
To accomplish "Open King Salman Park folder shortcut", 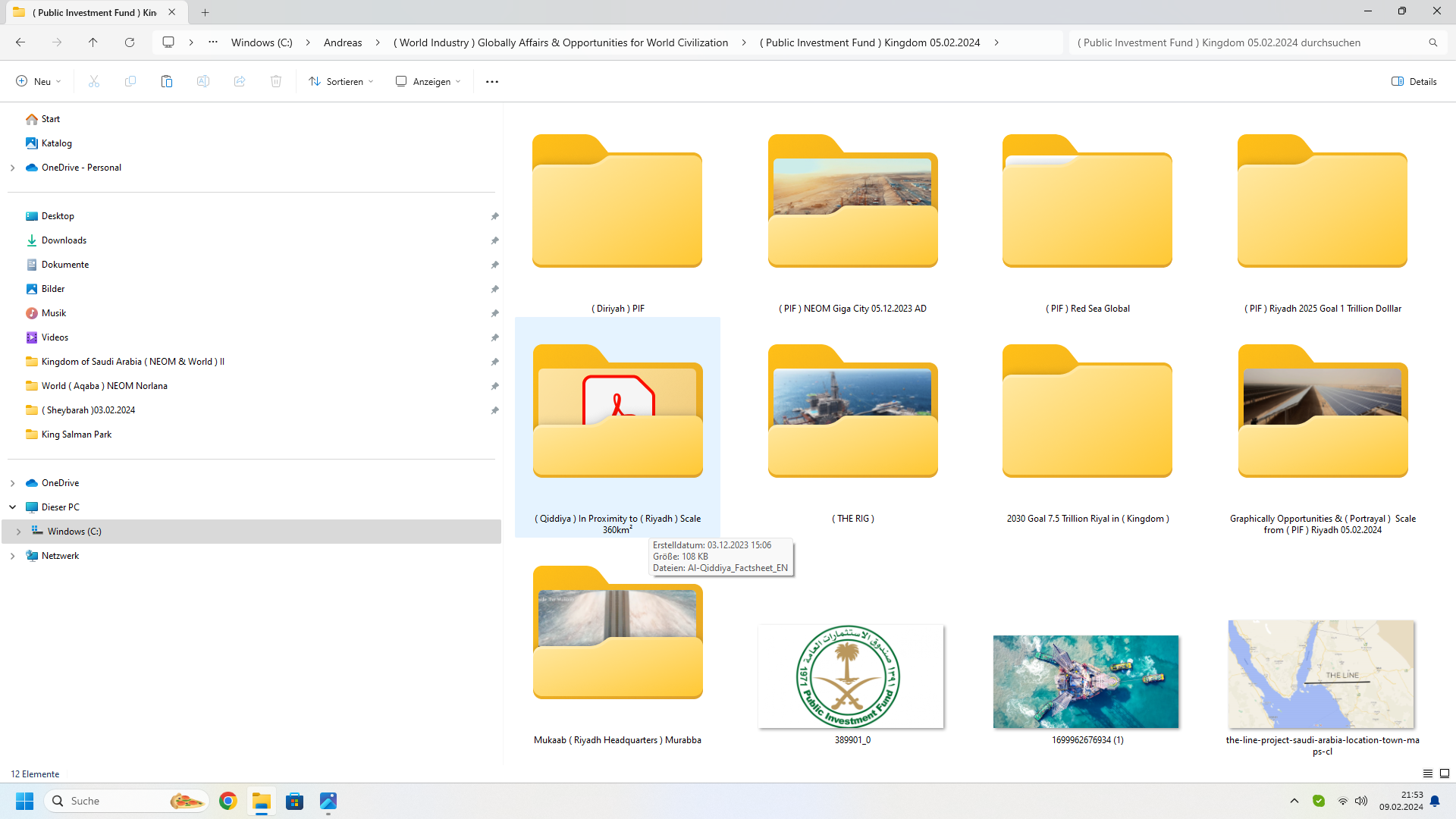I will [x=77, y=435].
